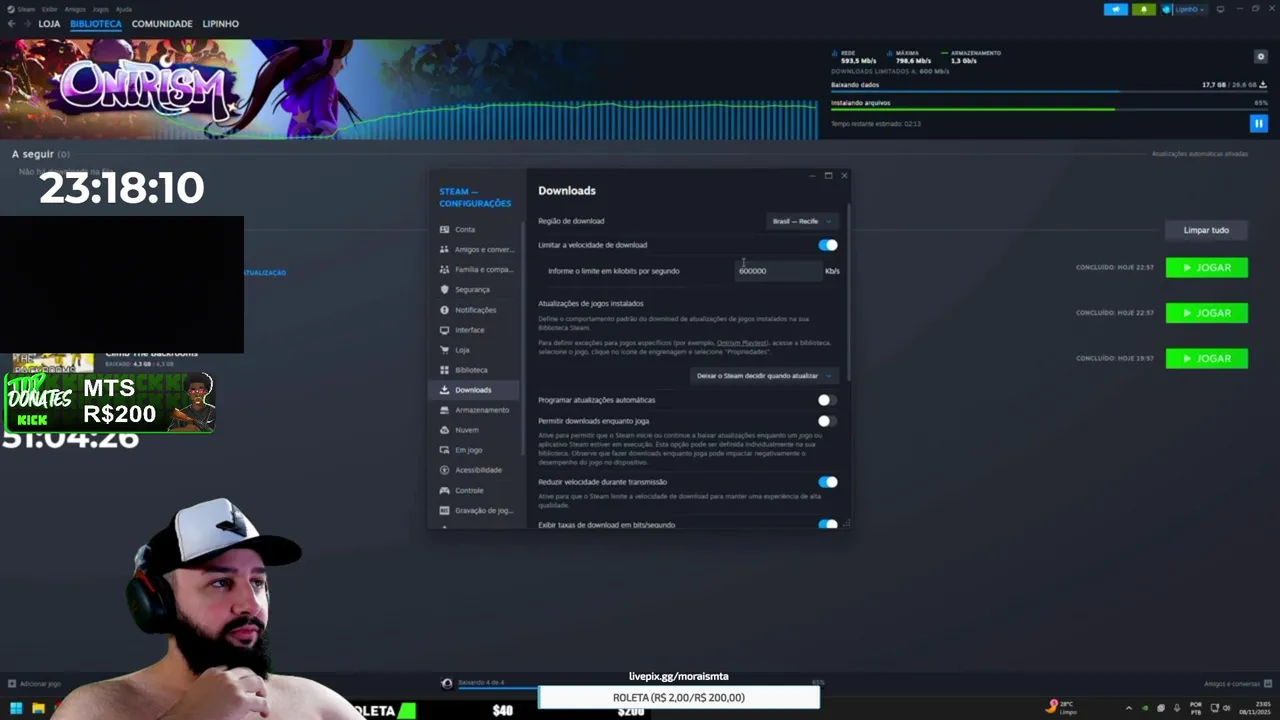Open the Armazenamento settings section
The height and width of the screenshot is (720, 1280).
(x=474, y=409)
